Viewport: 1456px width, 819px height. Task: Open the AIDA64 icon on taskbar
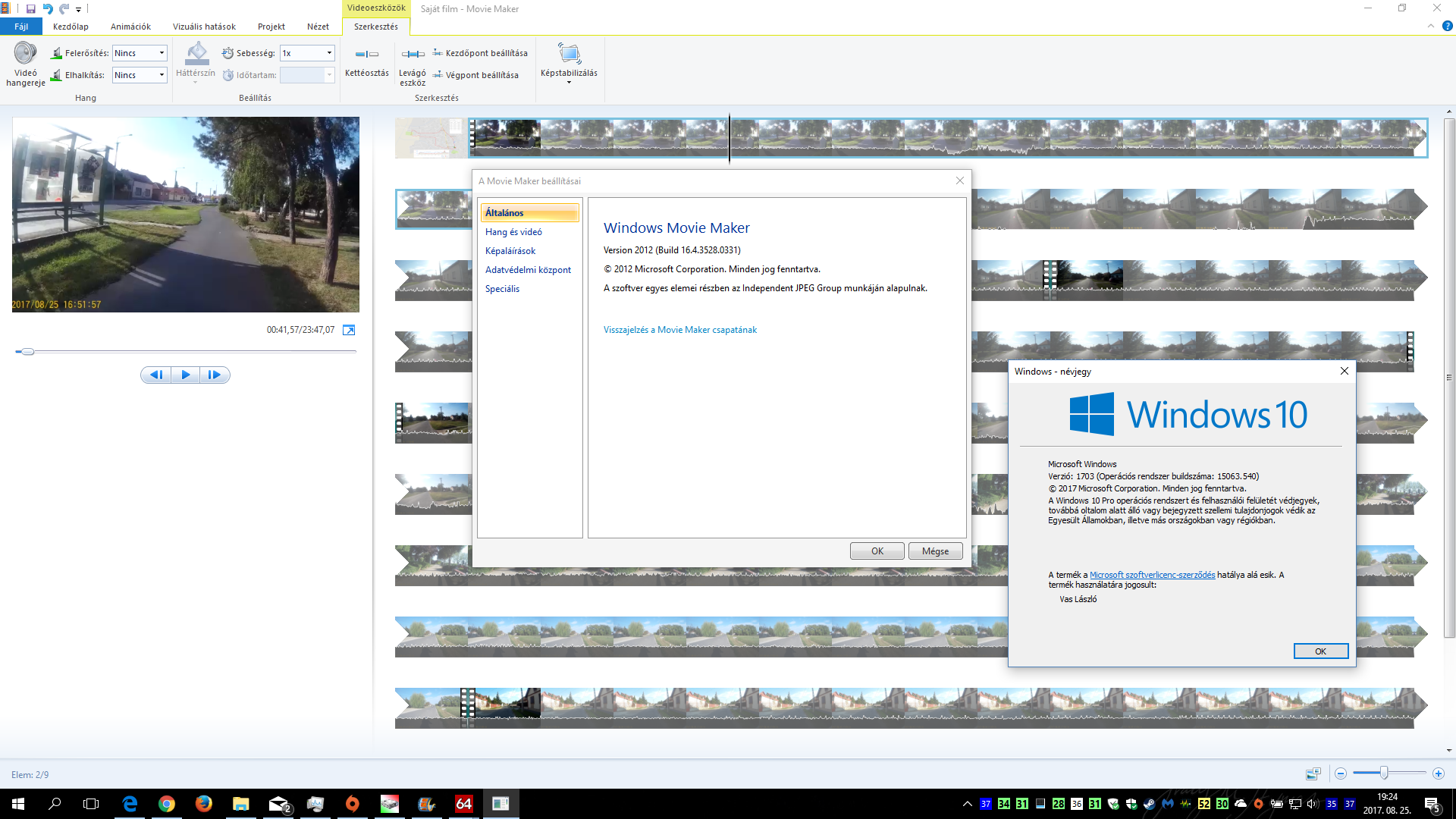[x=463, y=804]
